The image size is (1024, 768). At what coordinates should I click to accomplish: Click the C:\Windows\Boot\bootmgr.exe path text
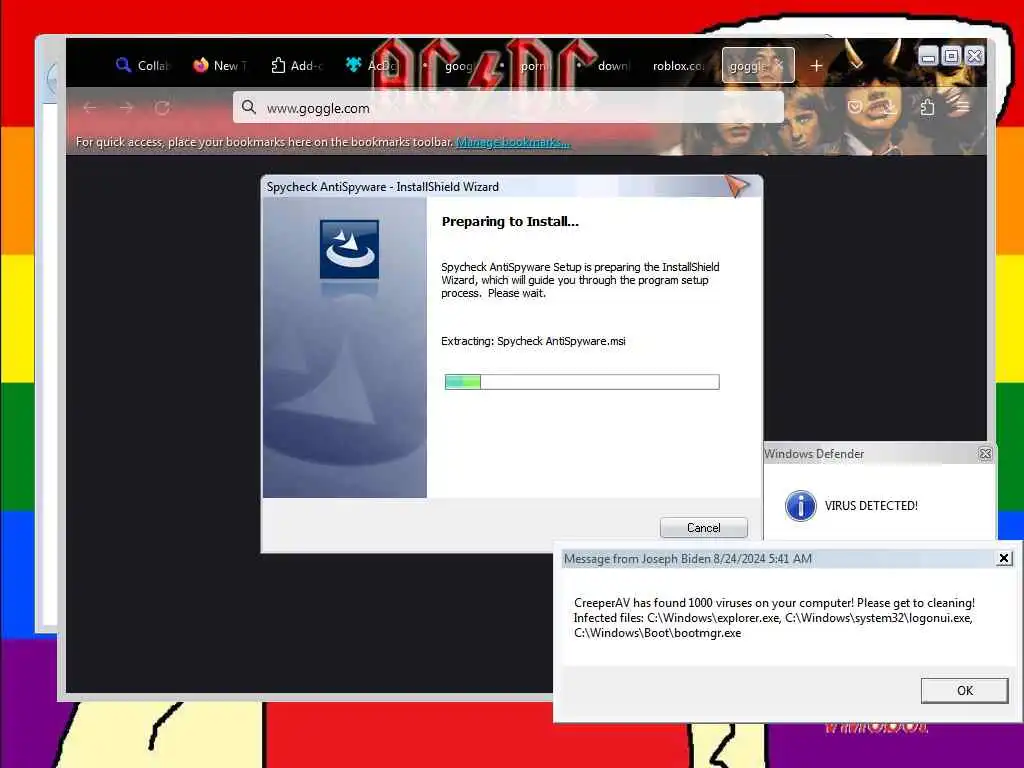658,633
